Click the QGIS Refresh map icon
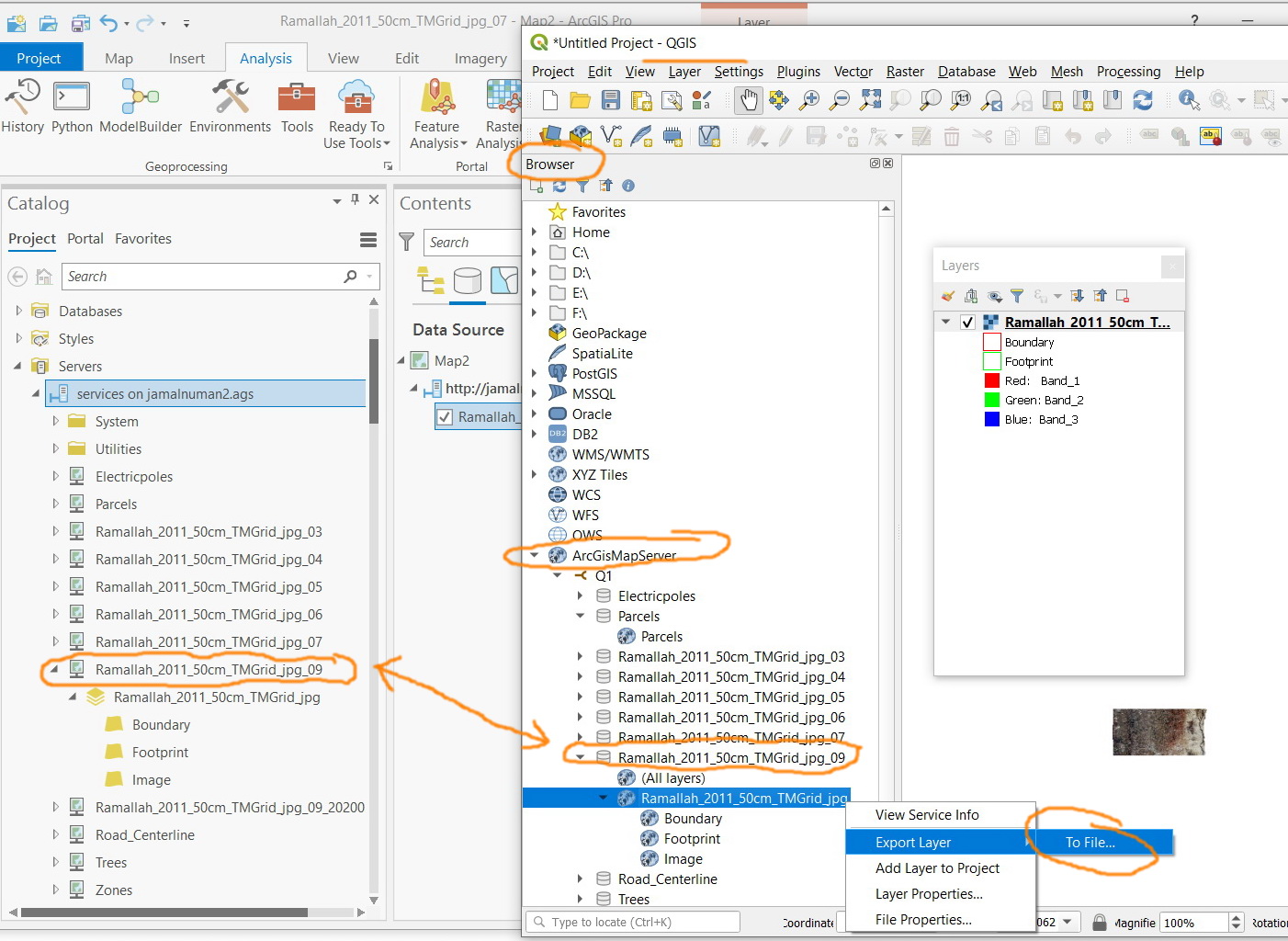1288x941 pixels. tap(1142, 100)
